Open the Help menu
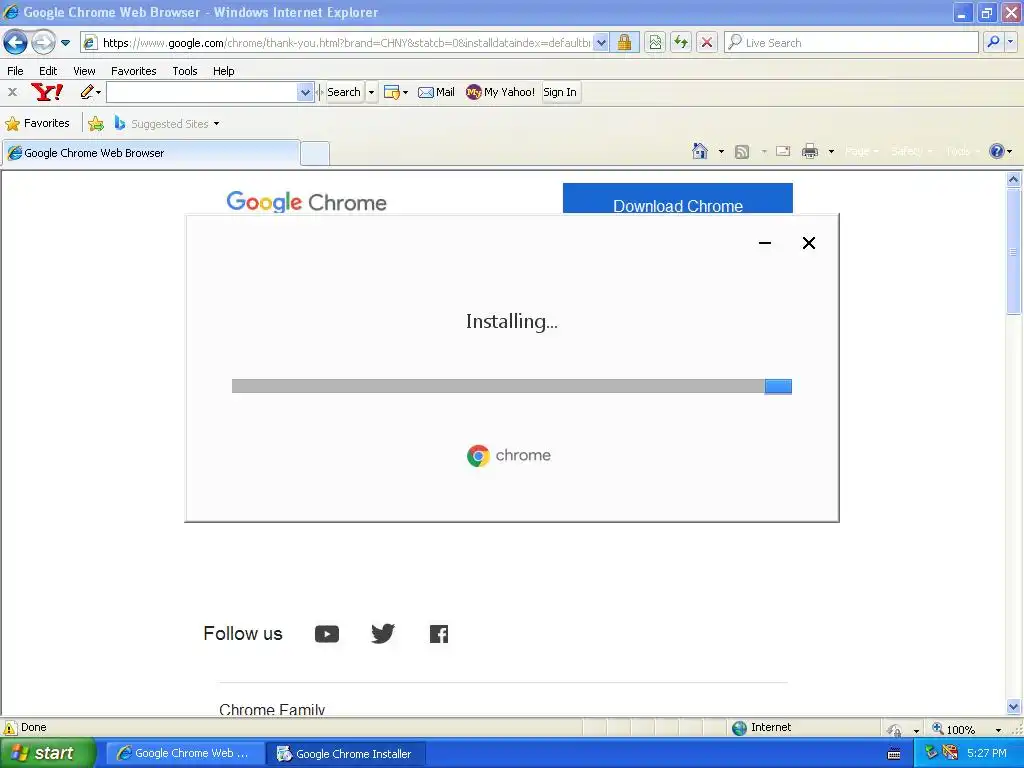 (223, 71)
